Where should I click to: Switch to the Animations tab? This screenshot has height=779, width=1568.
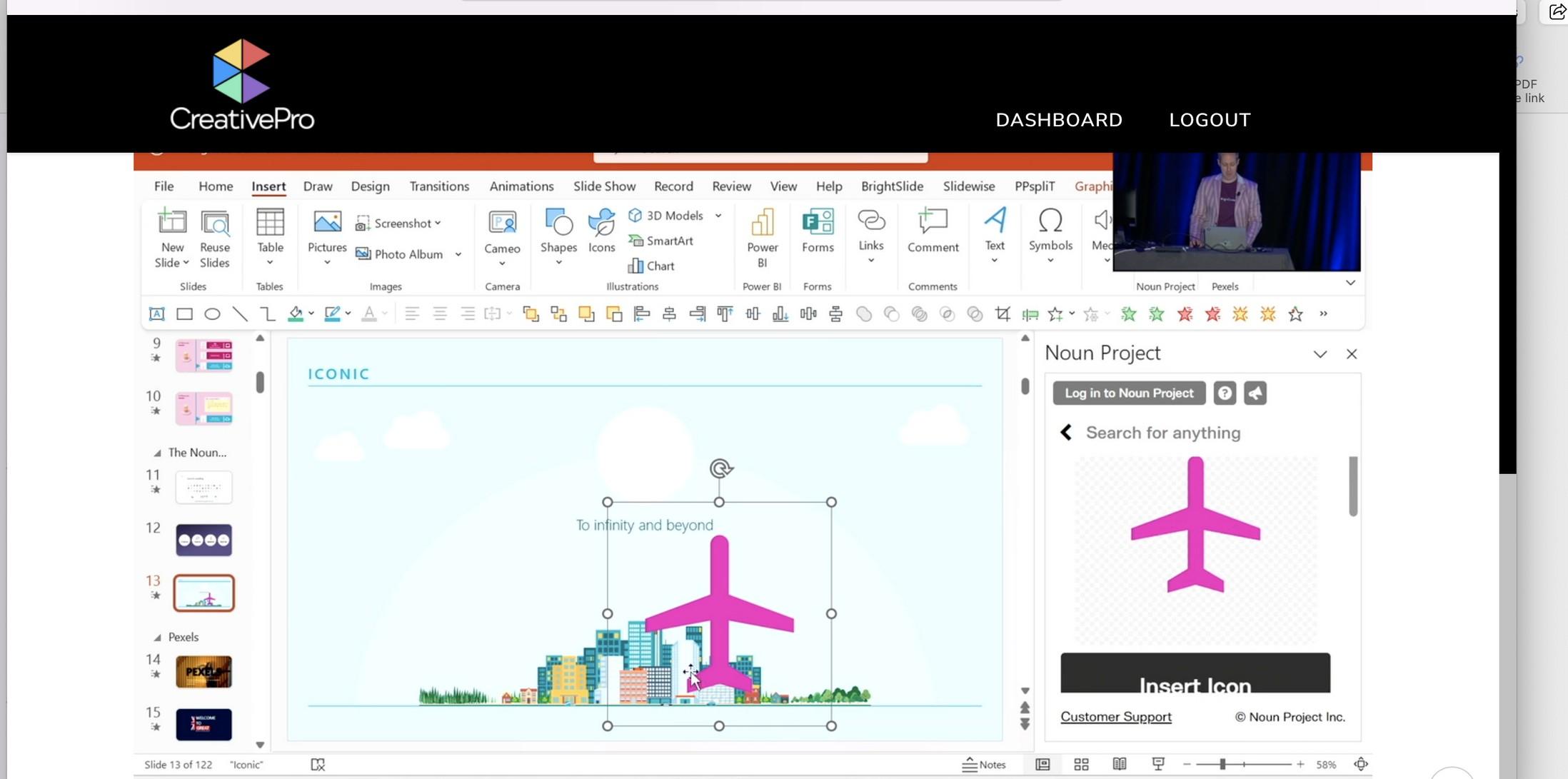[521, 186]
